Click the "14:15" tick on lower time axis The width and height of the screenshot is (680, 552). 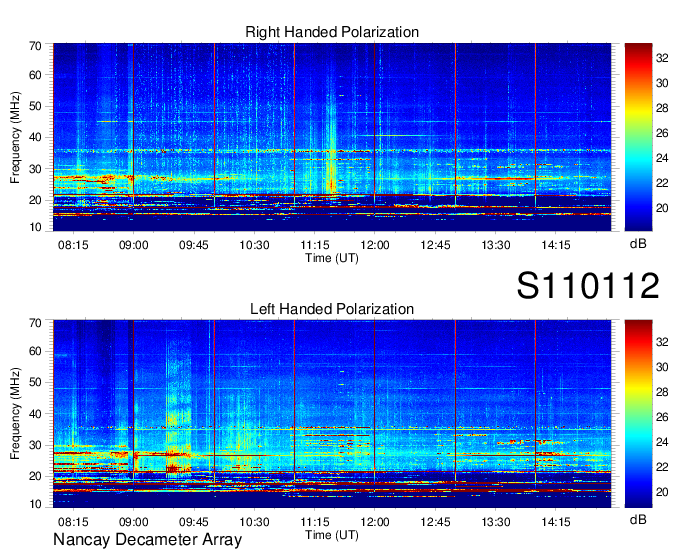tap(556, 522)
